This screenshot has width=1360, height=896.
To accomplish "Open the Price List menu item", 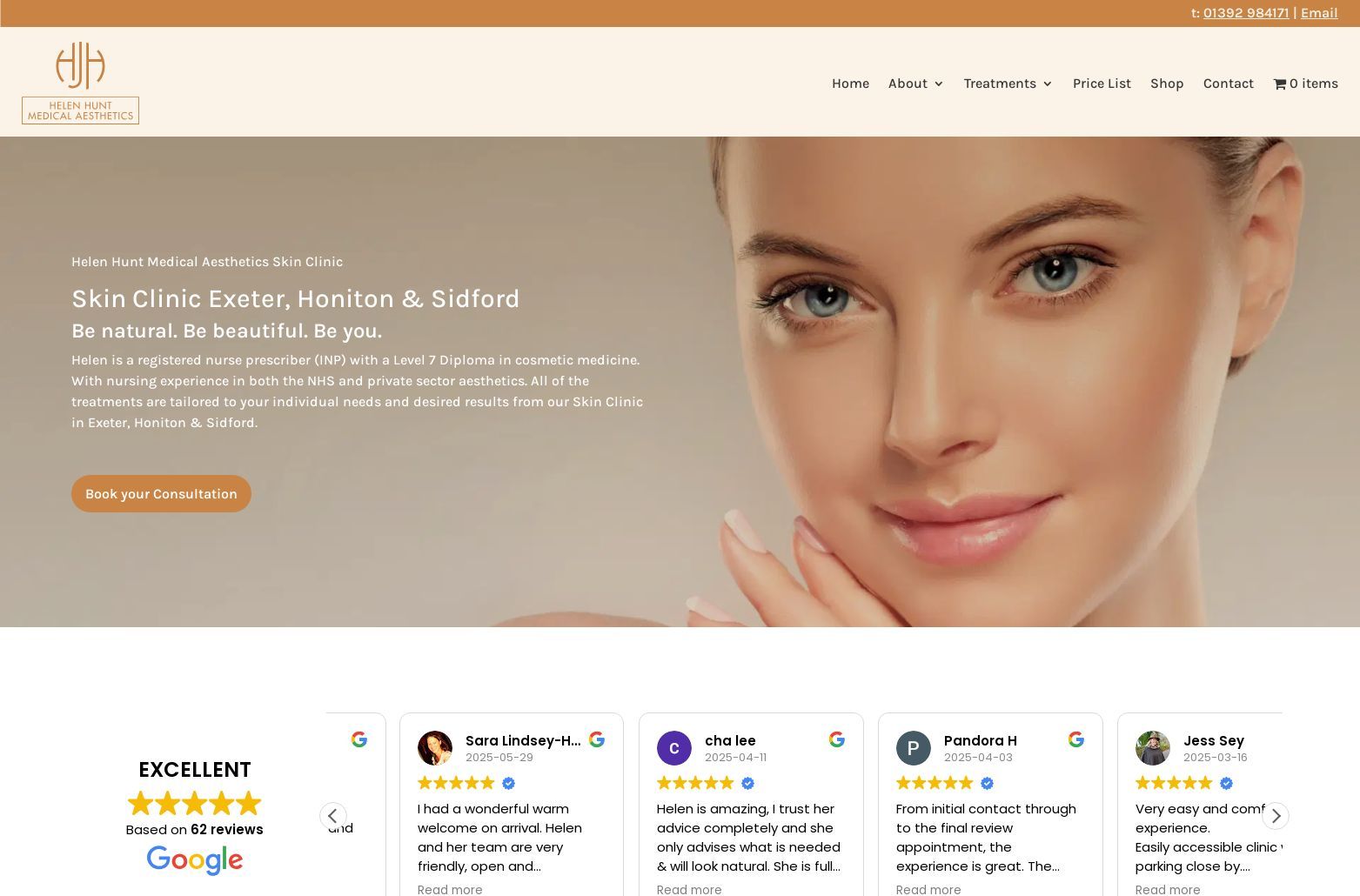I will [1102, 84].
